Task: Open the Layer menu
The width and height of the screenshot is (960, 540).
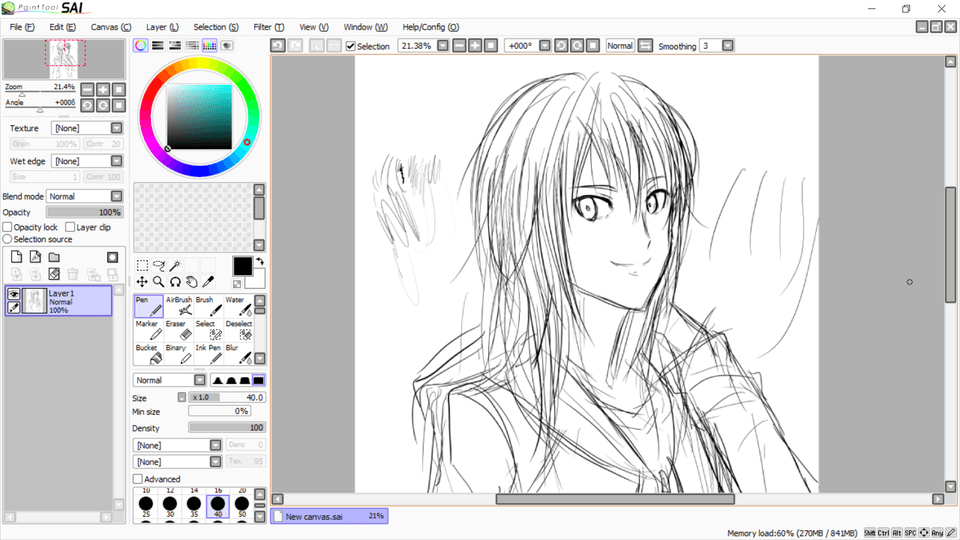Action: pos(162,27)
